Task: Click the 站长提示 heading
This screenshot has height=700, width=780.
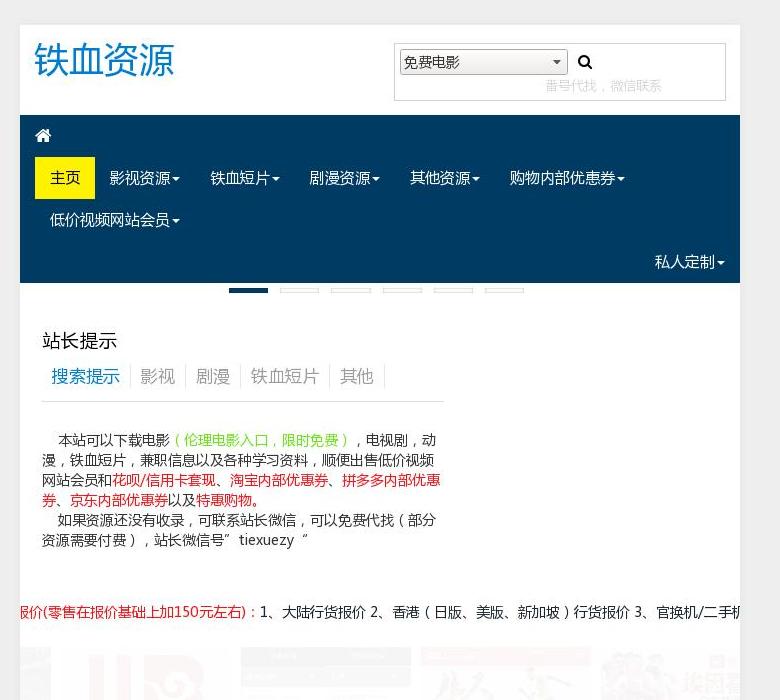Action: coord(80,341)
